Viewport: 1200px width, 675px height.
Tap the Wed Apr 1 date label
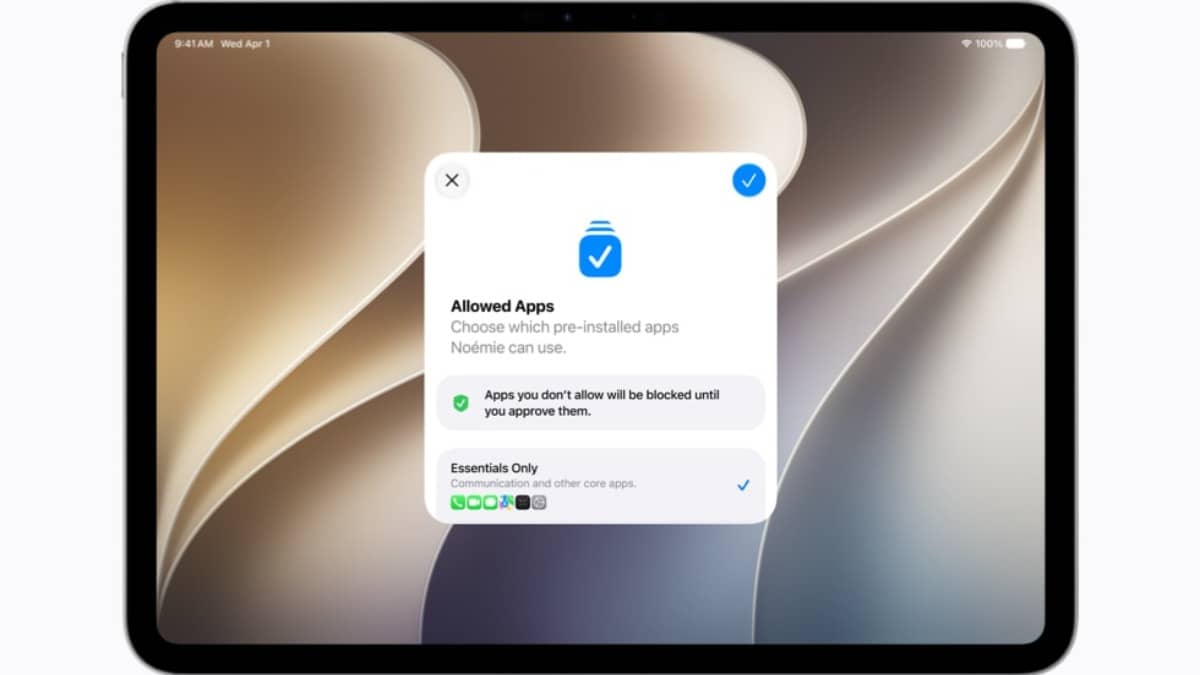pos(245,44)
